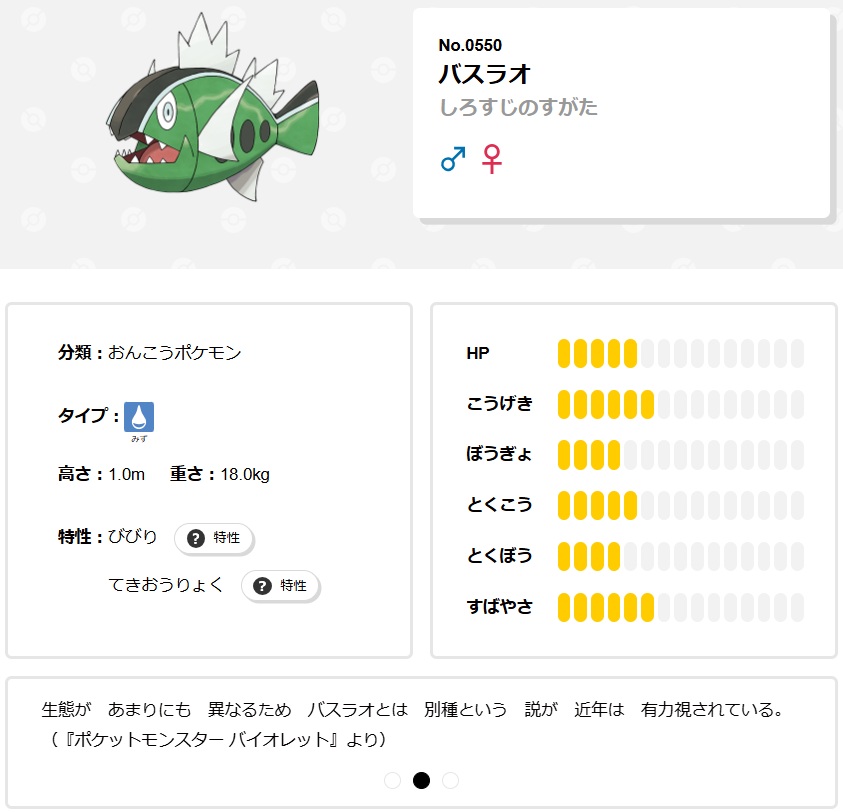Image resolution: width=843 pixels, height=812 pixels.
Task: Click the Pokédex number No.0550
Action: point(470,45)
